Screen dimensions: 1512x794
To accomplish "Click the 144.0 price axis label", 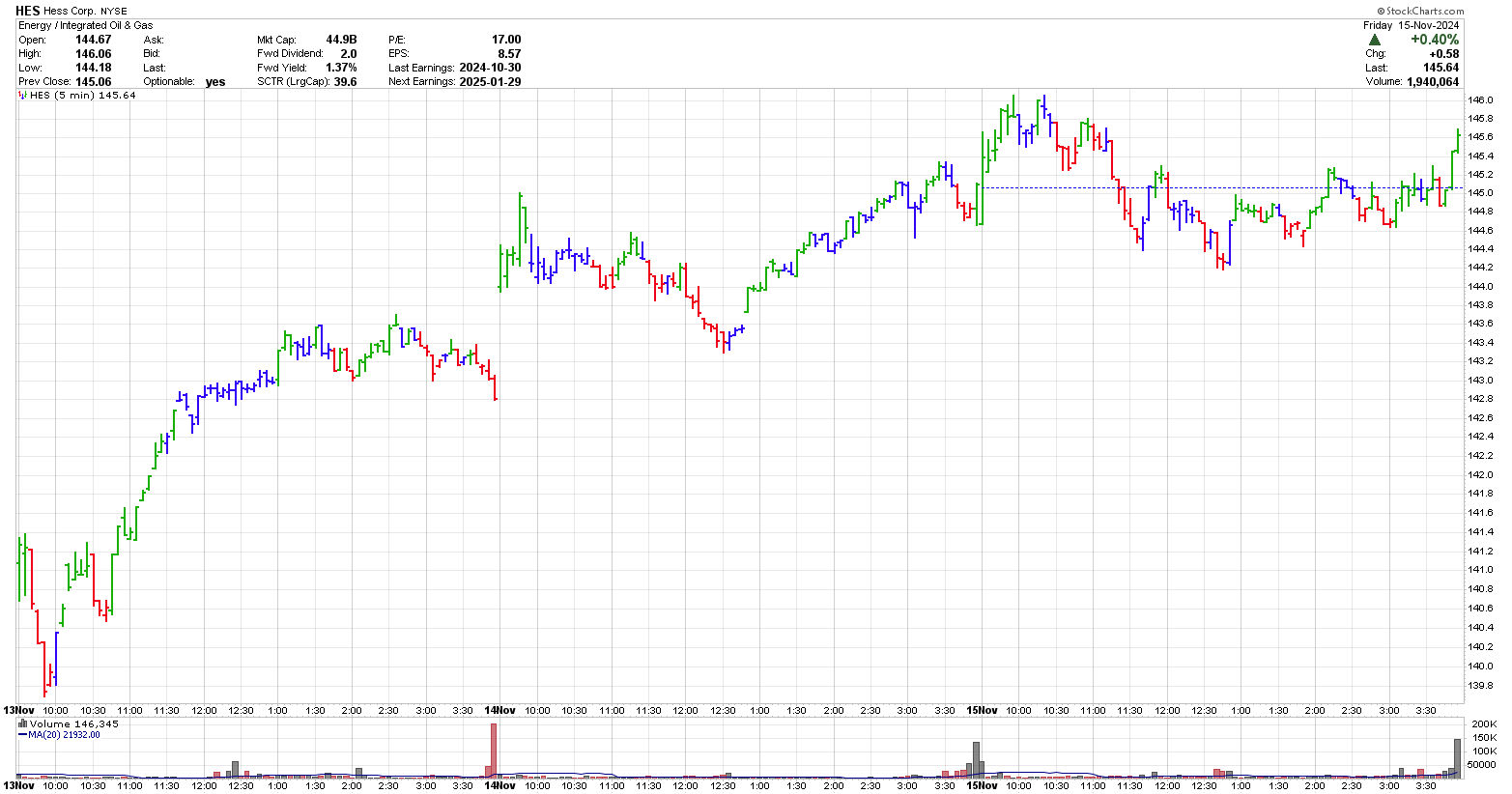I will click(1481, 287).
